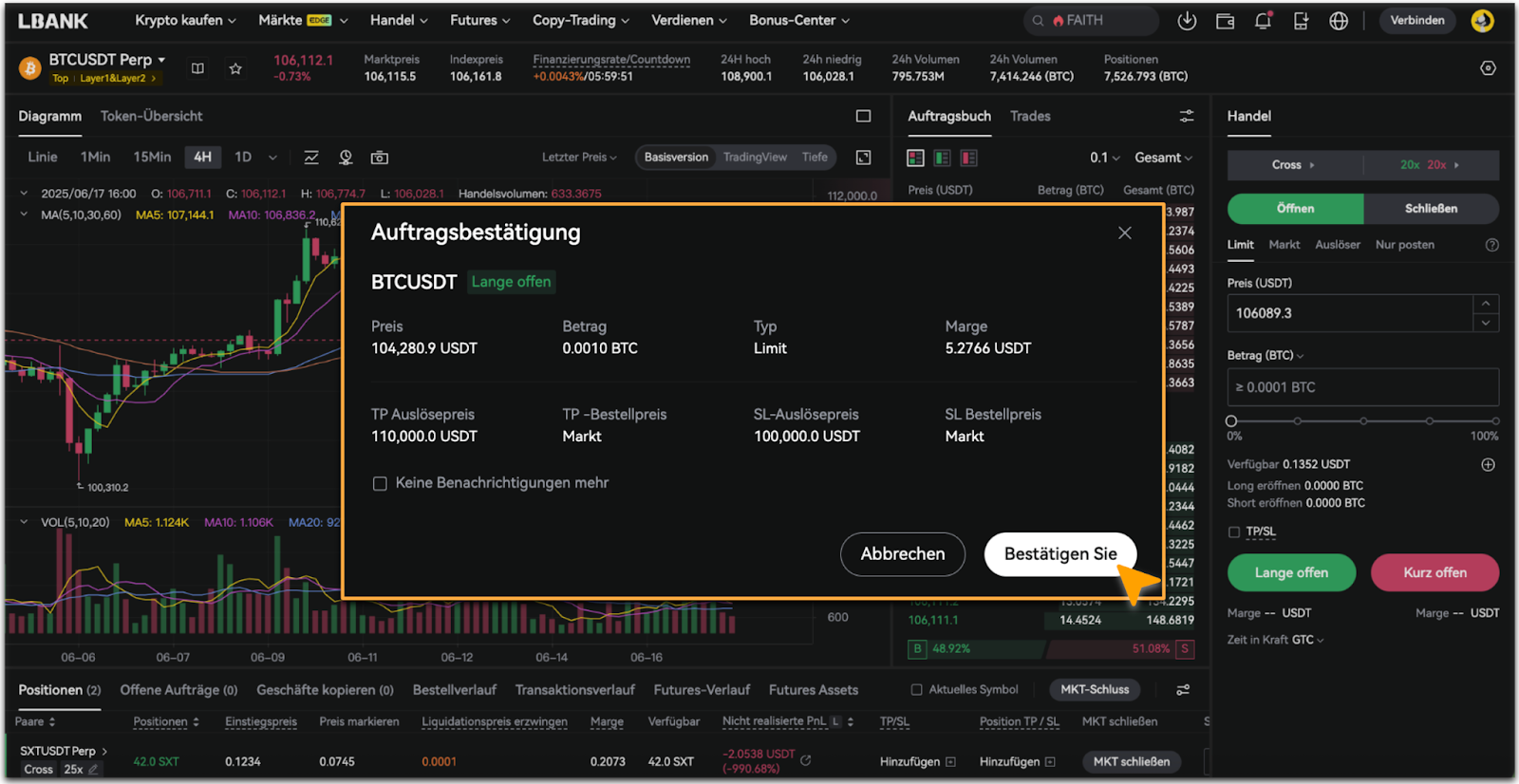This screenshot has height=784, width=1519.
Task: Expand the Futures menu dropdown
Action: tap(479, 20)
